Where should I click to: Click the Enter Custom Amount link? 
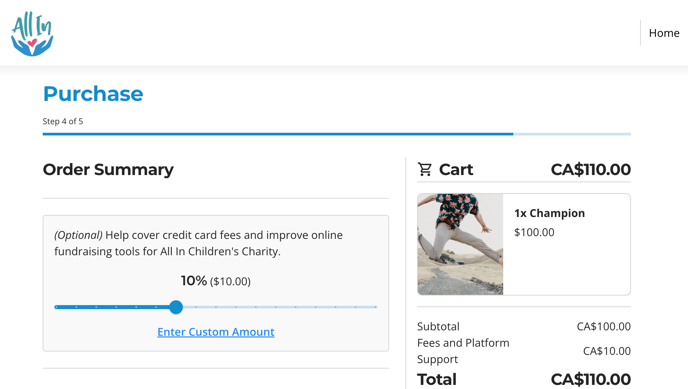216,332
